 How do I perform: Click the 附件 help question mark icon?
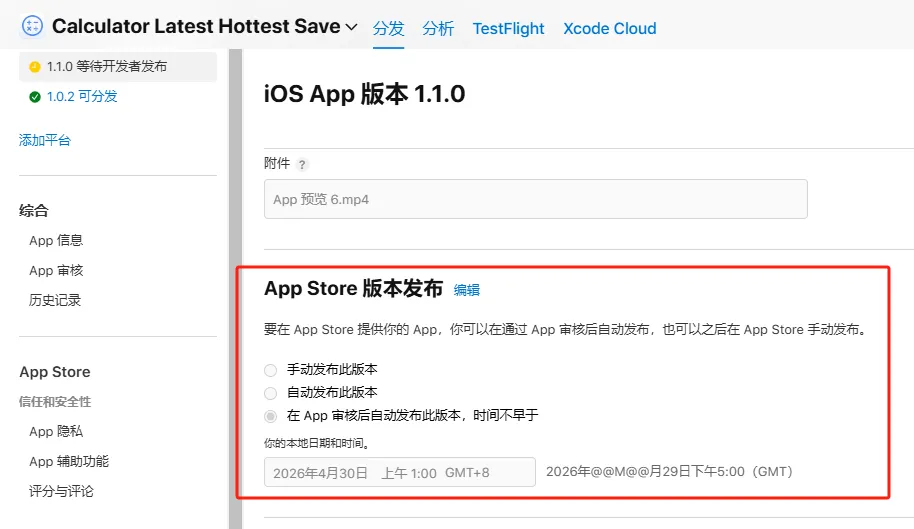tap(301, 164)
